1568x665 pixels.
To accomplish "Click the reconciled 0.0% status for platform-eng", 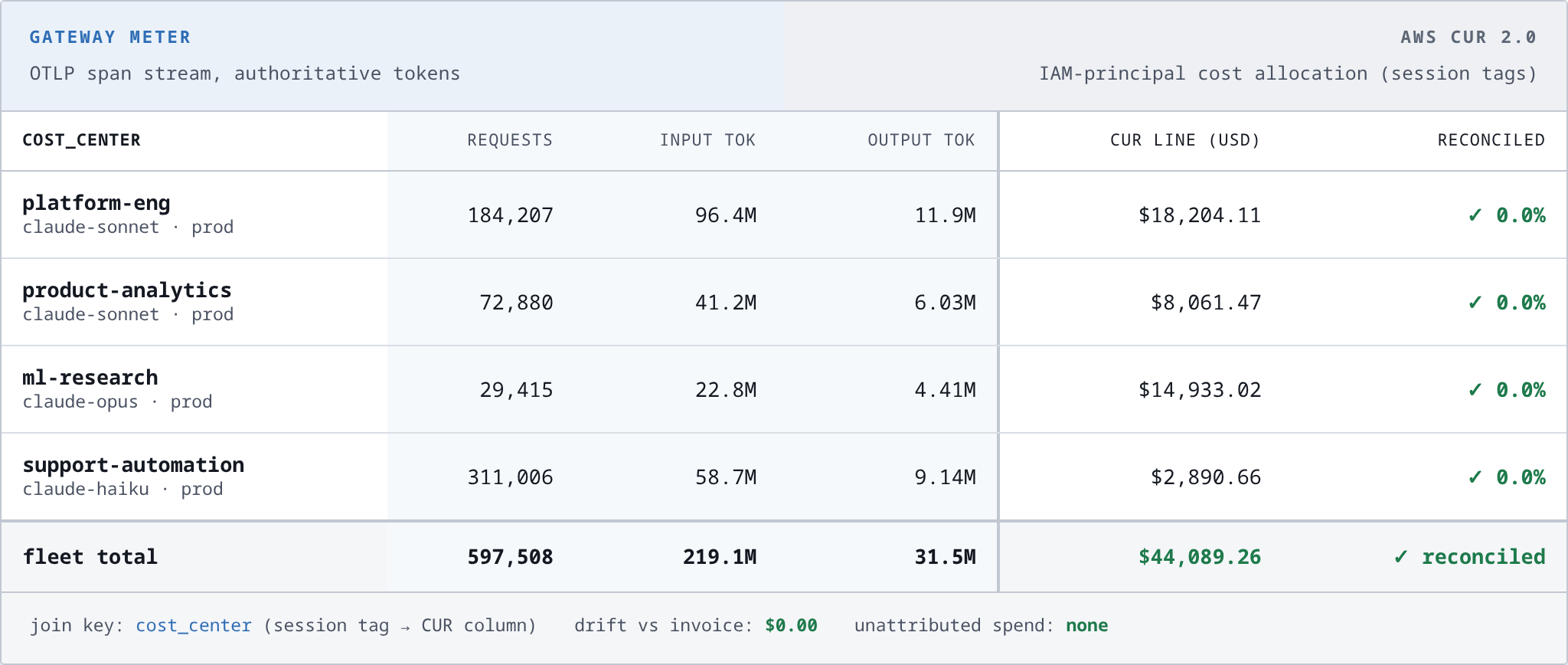I will click(x=1507, y=215).
